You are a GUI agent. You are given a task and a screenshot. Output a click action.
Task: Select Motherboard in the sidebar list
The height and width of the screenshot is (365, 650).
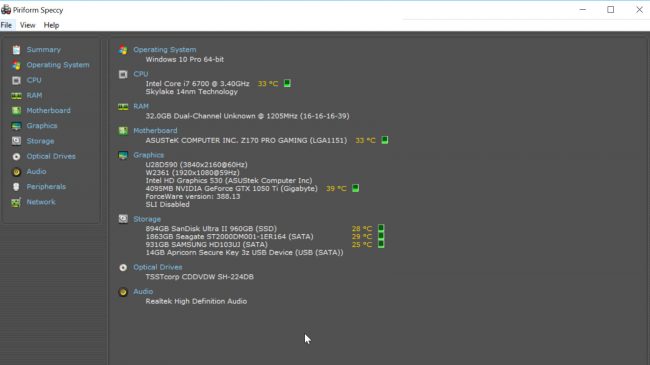[49, 111]
